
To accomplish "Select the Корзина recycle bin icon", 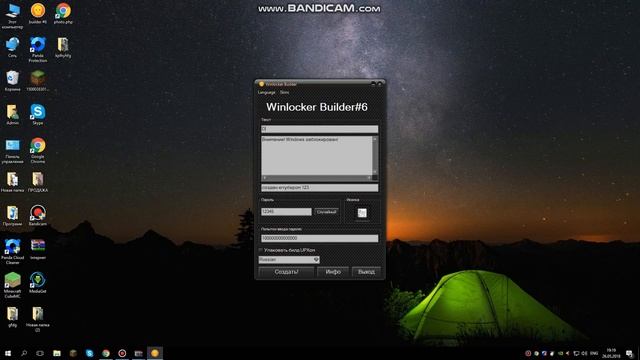I will (x=12, y=81).
